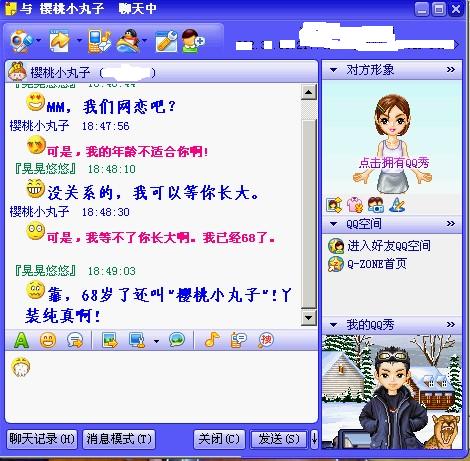This screenshot has height=461, width=470.
Task: Click the search 搜 icon
Action: point(266,340)
